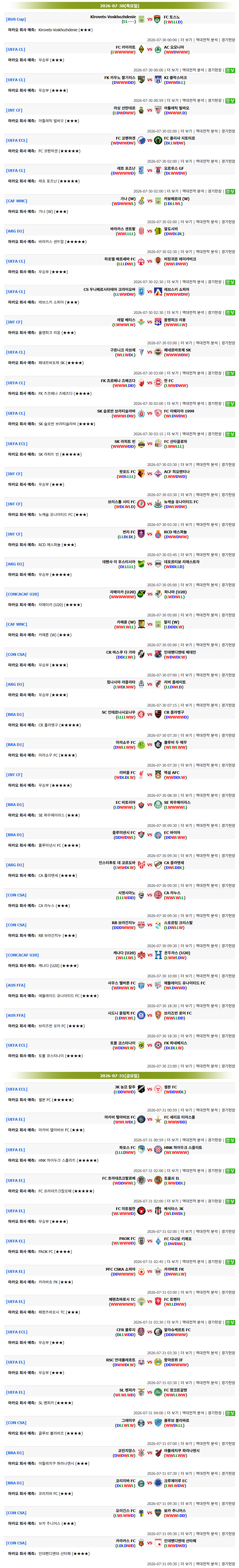
Task: Click the 베식타스 JK club crest
Action: coord(158,1211)
